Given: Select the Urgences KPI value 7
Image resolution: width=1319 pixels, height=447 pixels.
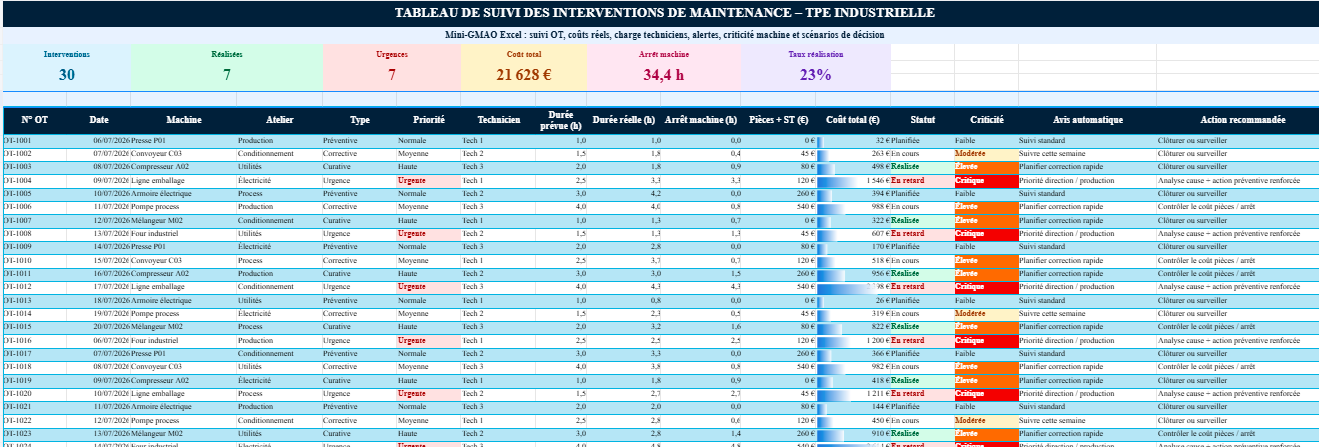Looking at the screenshot, I should pyautogui.click(x=392, y=74).
